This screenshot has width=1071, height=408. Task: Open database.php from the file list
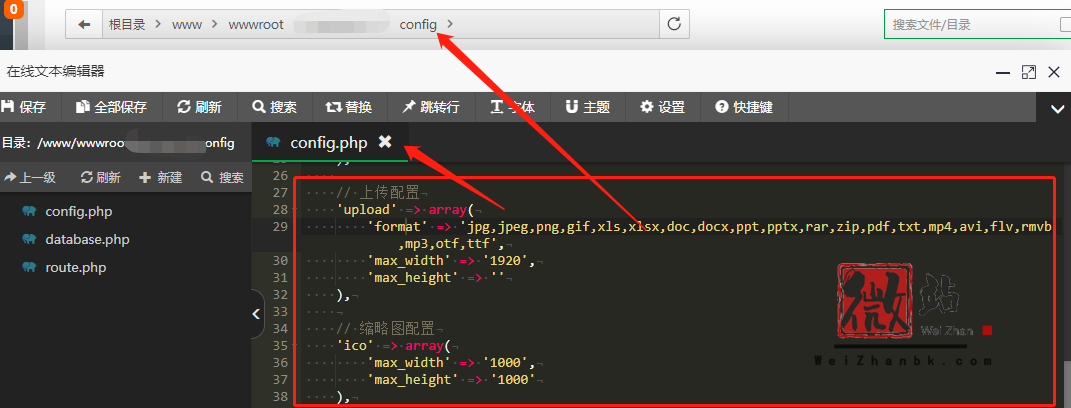click(86, 240)
